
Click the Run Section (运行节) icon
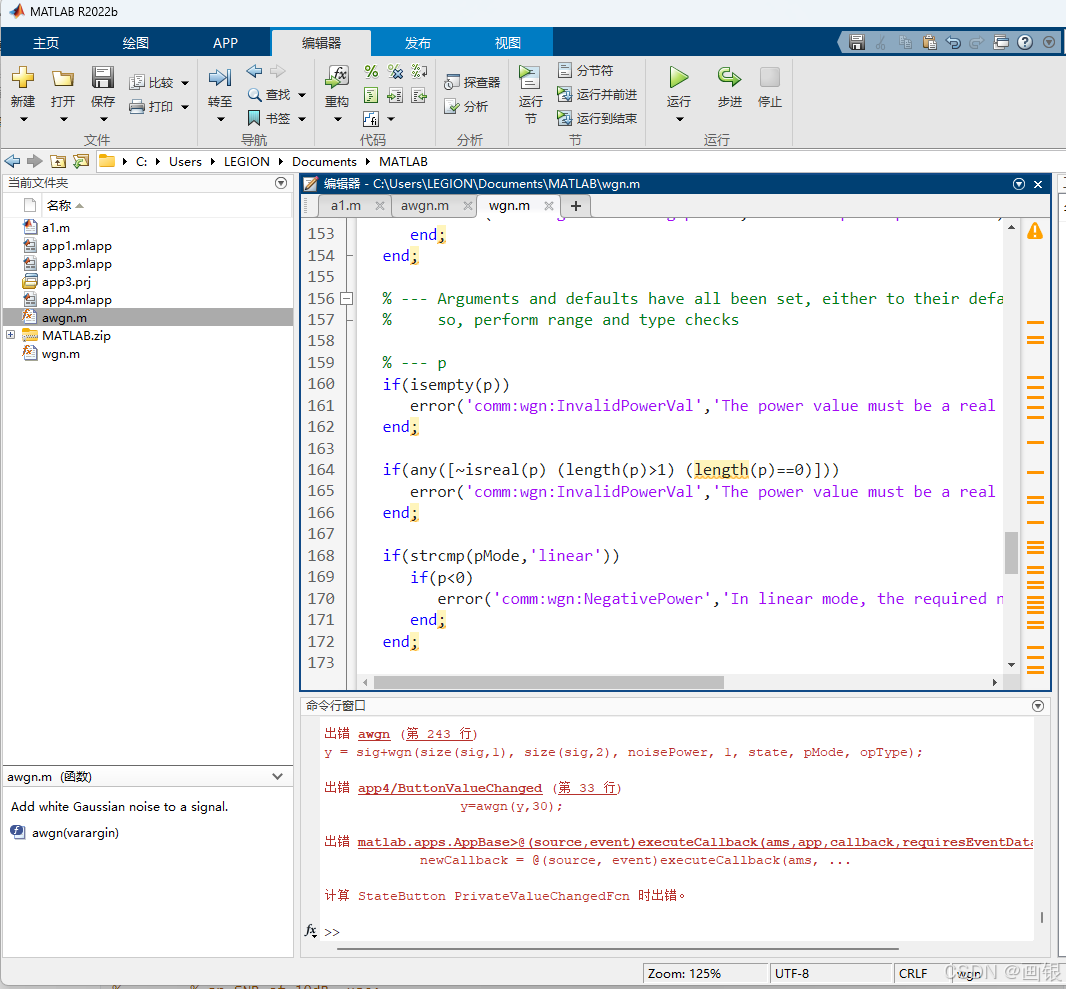click(530, 77)
